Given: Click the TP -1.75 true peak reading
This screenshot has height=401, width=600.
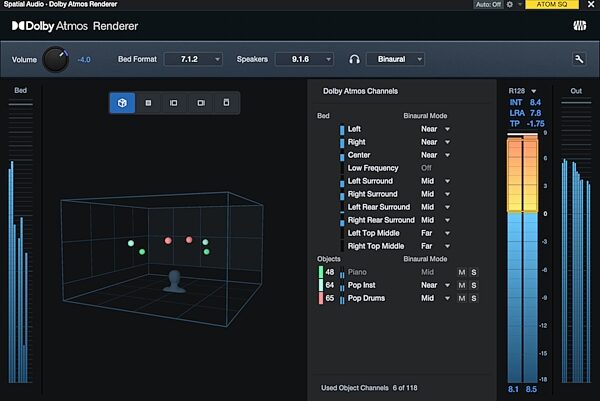Looking at the screenshot, I should point(527,124).
